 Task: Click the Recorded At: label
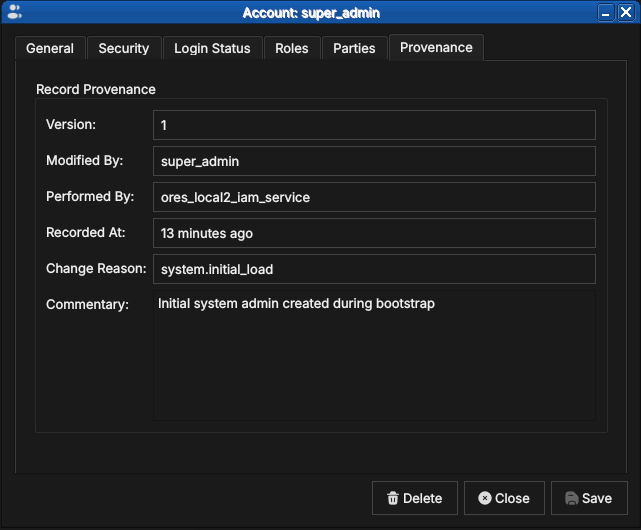pos(86,232)
